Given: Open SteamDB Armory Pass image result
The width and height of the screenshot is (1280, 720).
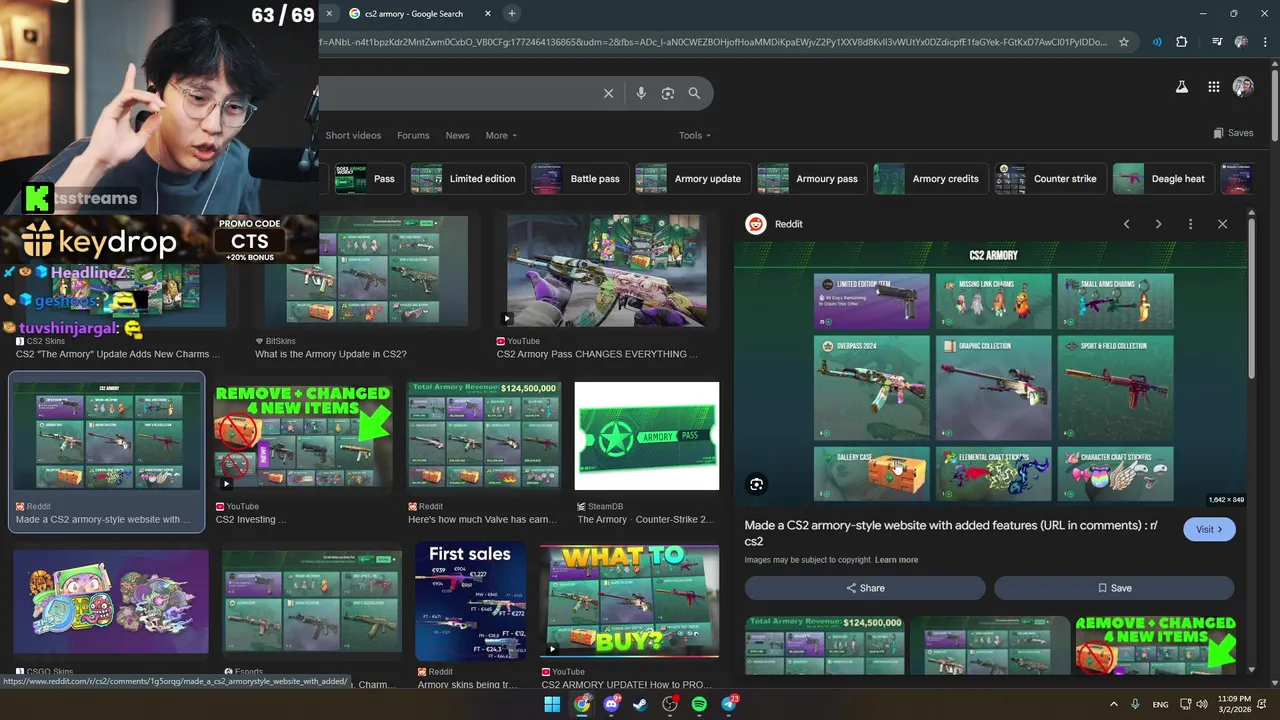Looking at the screenshot, I should click(646, 435).
